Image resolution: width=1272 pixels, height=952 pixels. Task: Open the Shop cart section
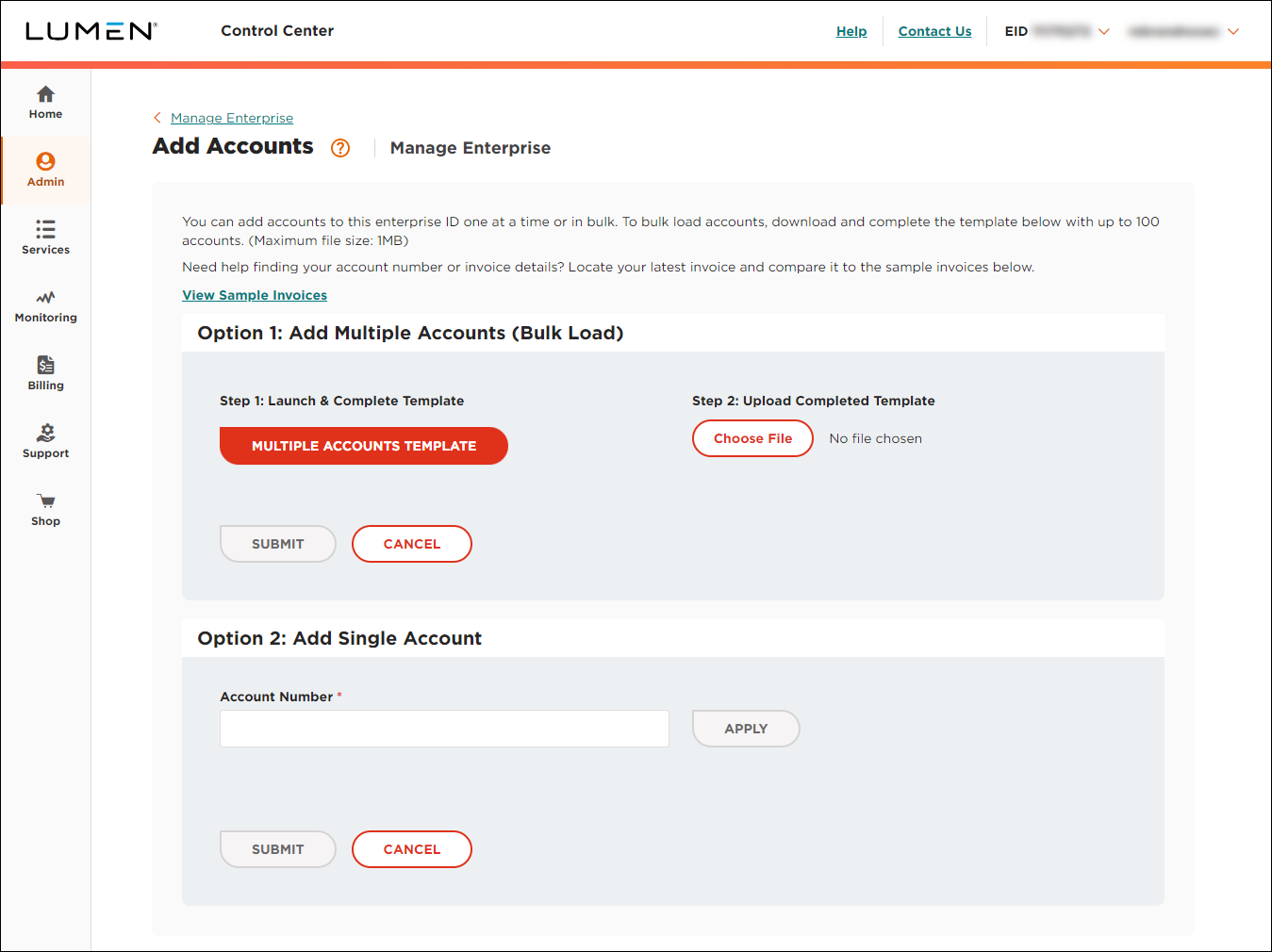(45, 510)
